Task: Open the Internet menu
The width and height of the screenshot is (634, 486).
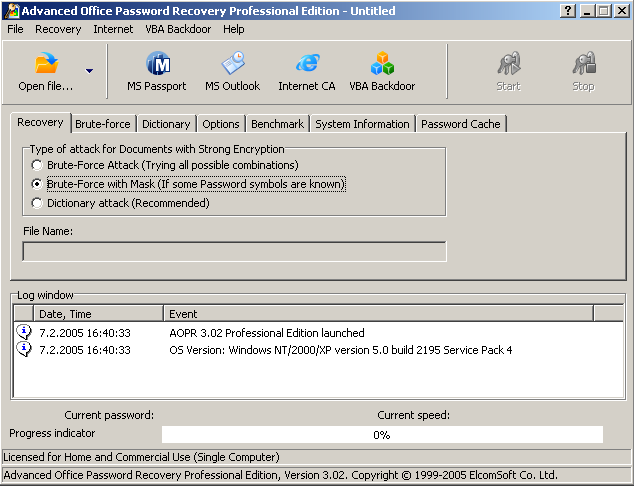Action: [113, 29]
